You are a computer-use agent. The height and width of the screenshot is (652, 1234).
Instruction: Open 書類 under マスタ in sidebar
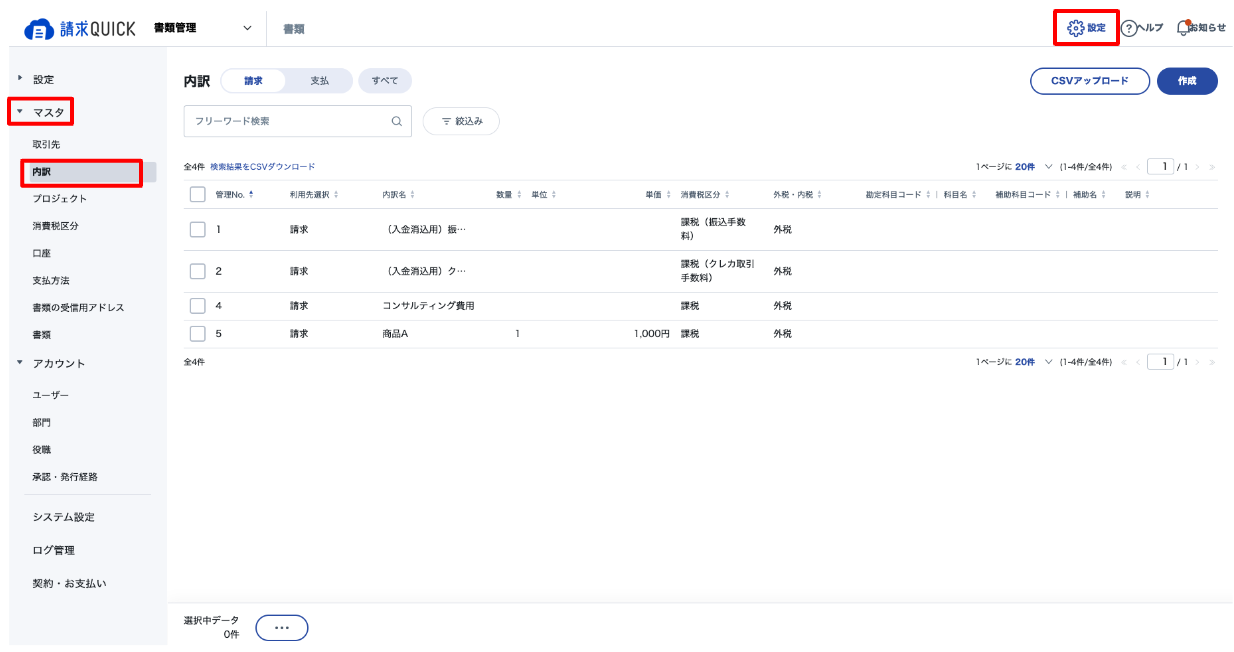coord(41,335)
